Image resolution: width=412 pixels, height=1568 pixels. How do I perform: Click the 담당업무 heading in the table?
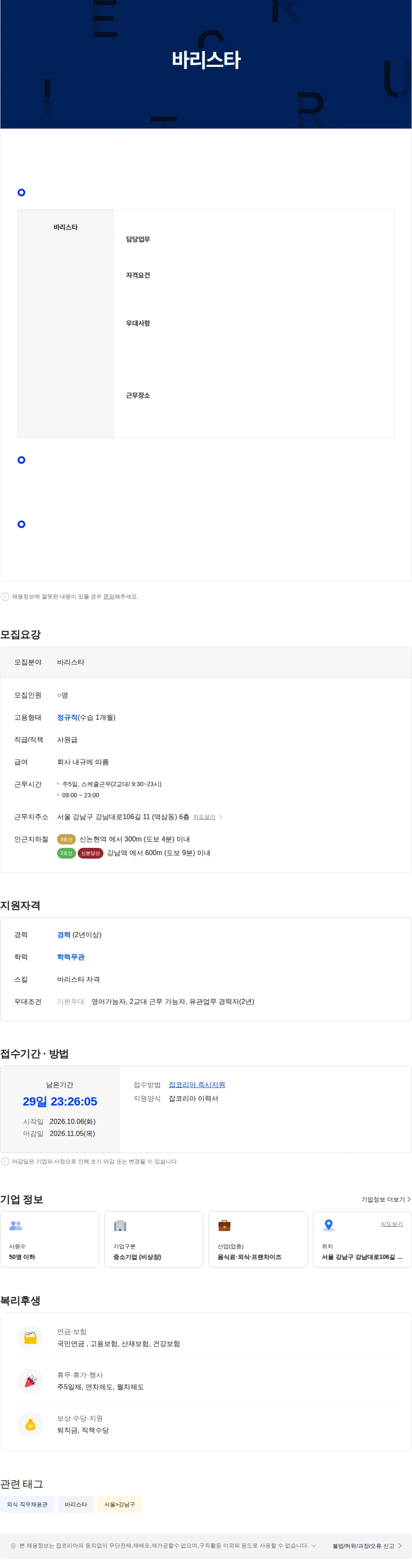138,239
